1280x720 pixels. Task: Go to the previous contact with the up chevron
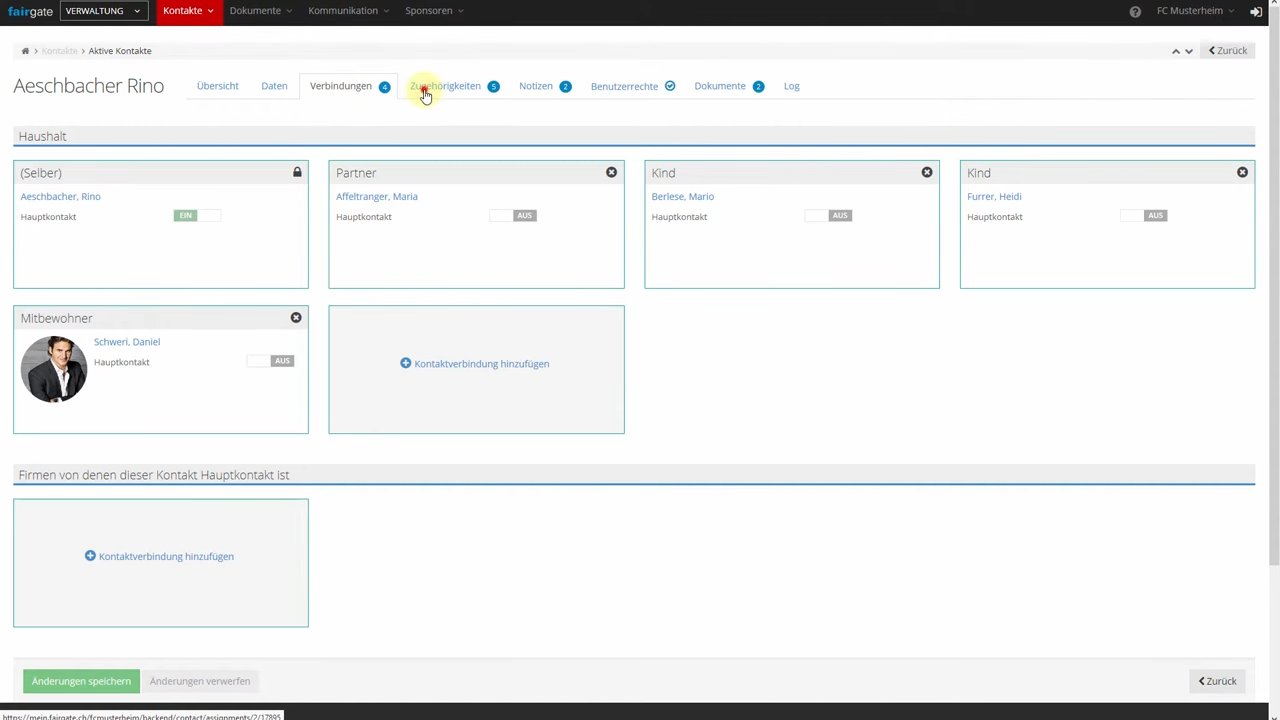tap(1176, 51)
